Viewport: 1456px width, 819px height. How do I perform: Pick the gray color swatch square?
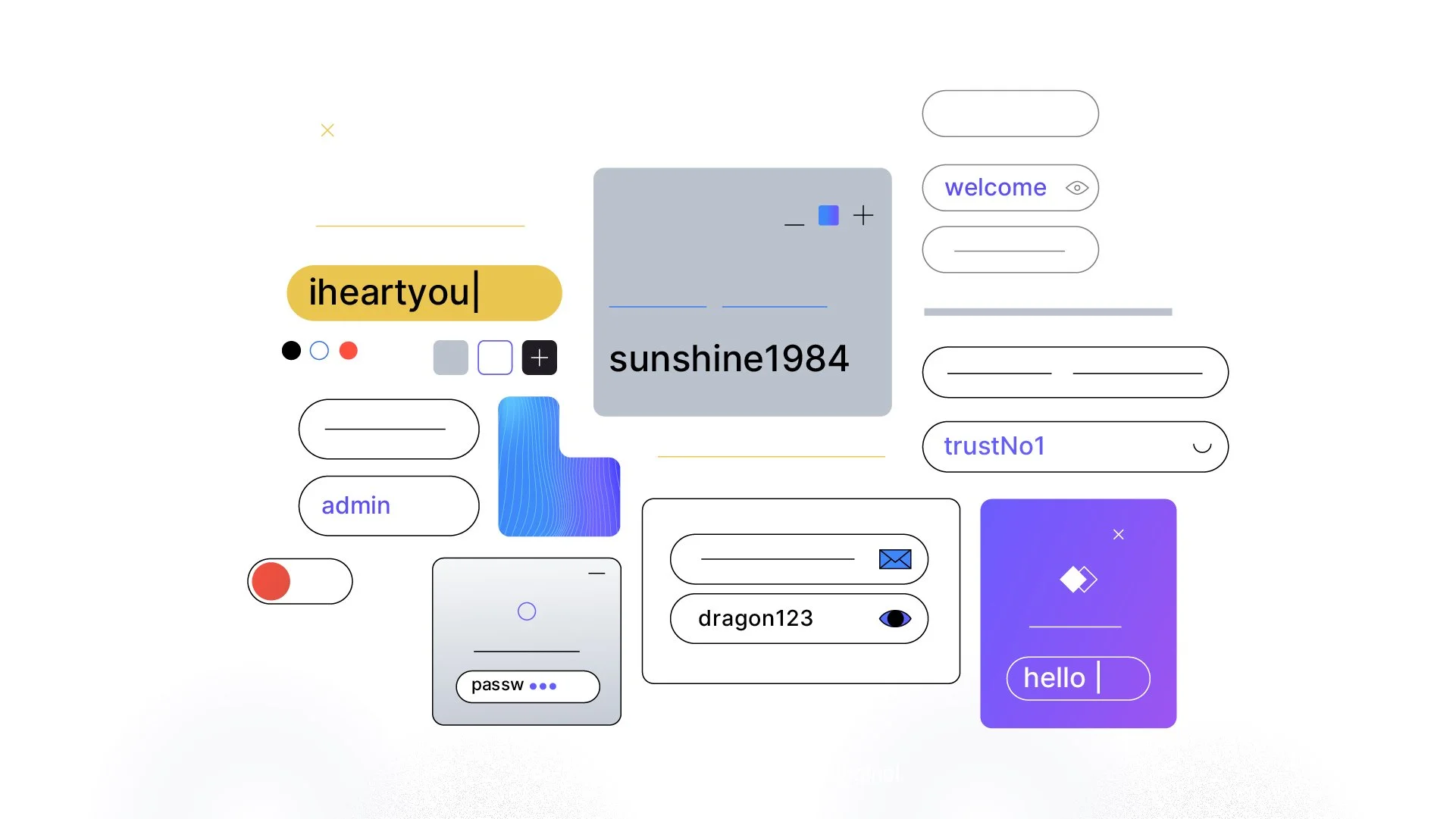point(450,358)
